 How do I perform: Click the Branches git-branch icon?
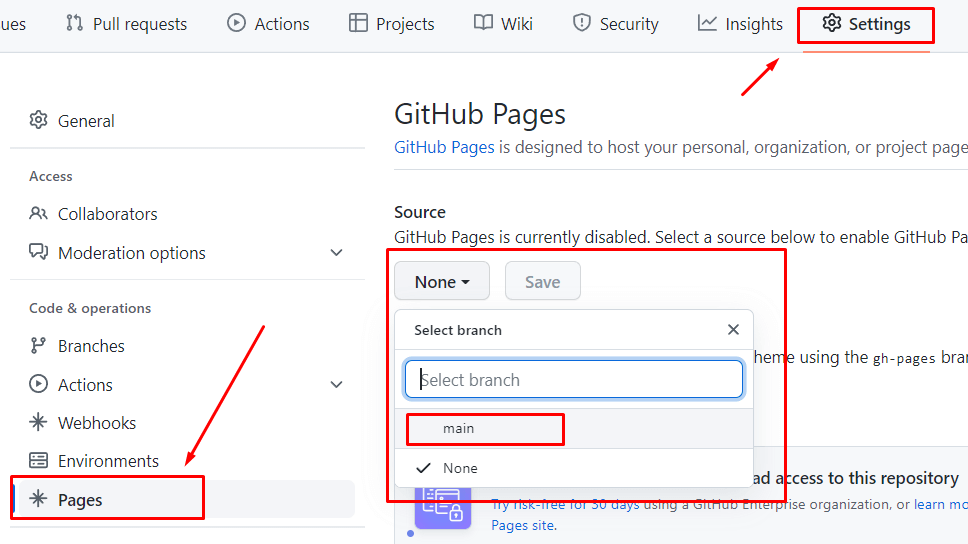click(x=38, y=345)
